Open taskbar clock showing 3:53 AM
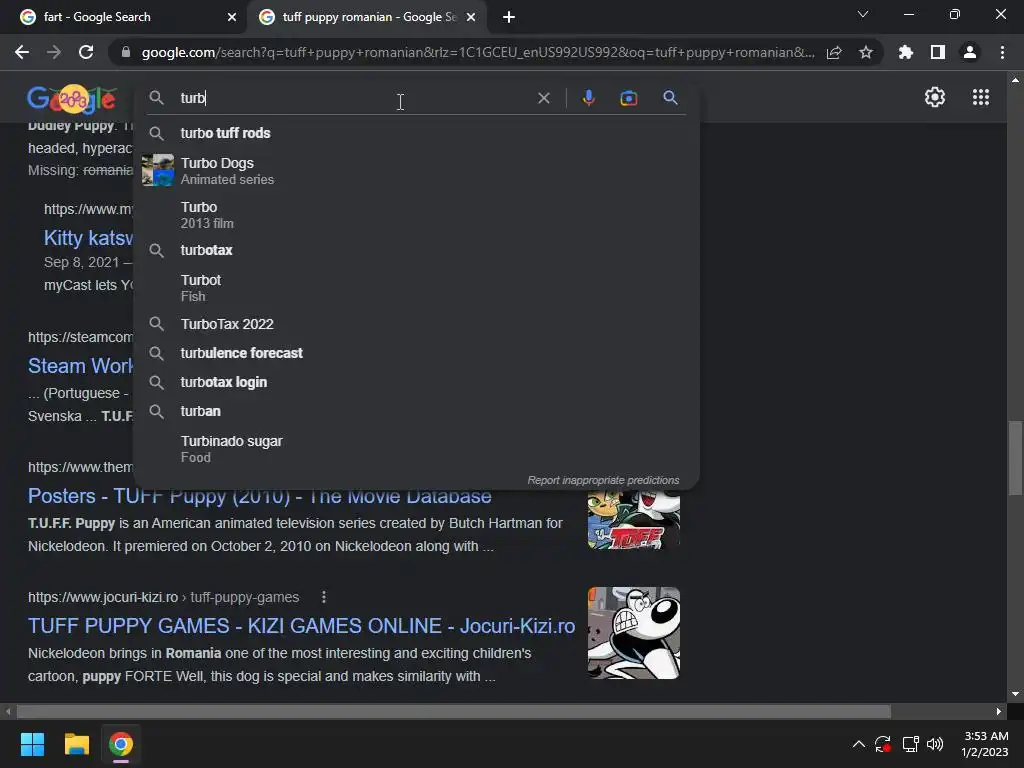Image resolution: width=1024 pixels, height=768 pixels. [x=985, y=744]
